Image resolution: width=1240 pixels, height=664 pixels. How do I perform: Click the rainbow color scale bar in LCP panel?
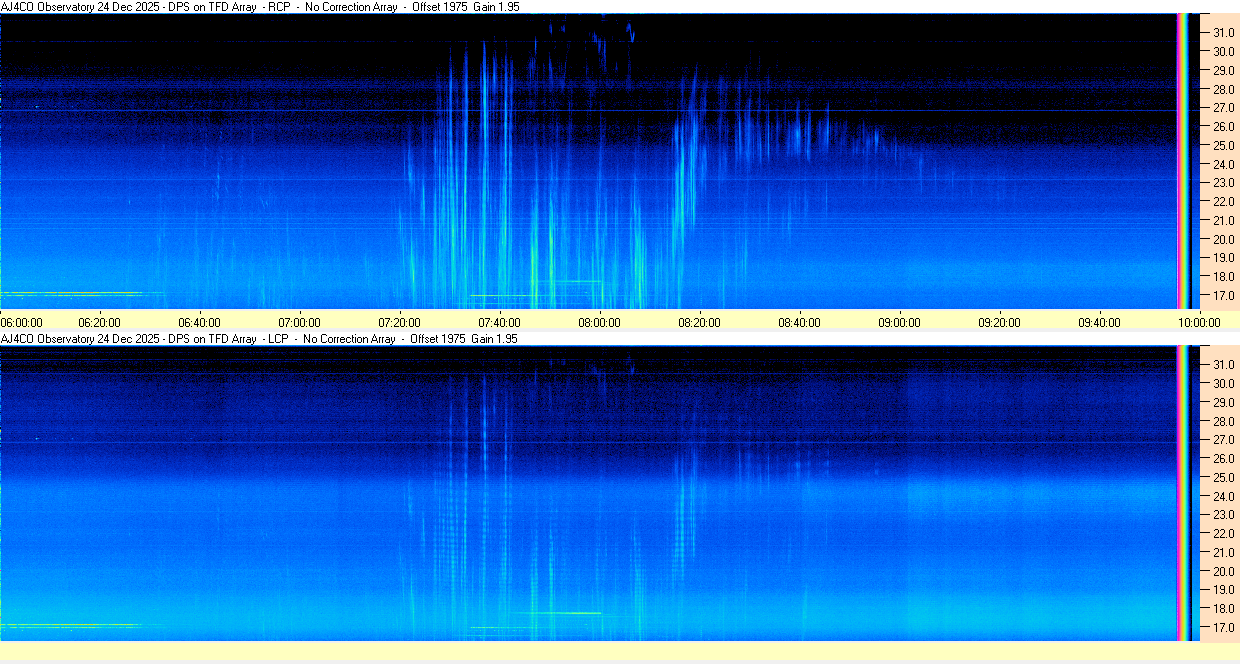coord(1183,493)
